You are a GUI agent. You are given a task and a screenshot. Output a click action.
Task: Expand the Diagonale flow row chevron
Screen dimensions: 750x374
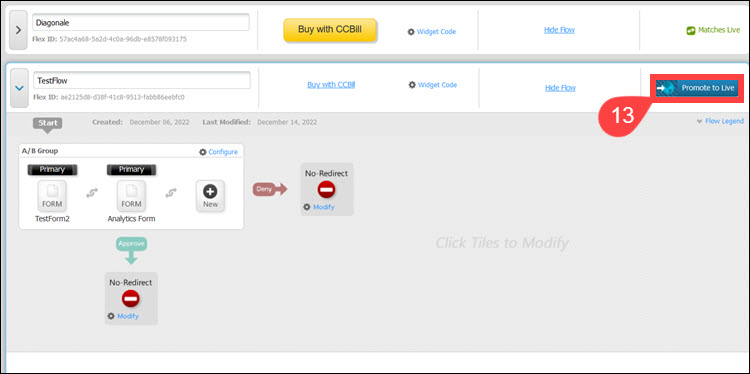pos(19,30)
